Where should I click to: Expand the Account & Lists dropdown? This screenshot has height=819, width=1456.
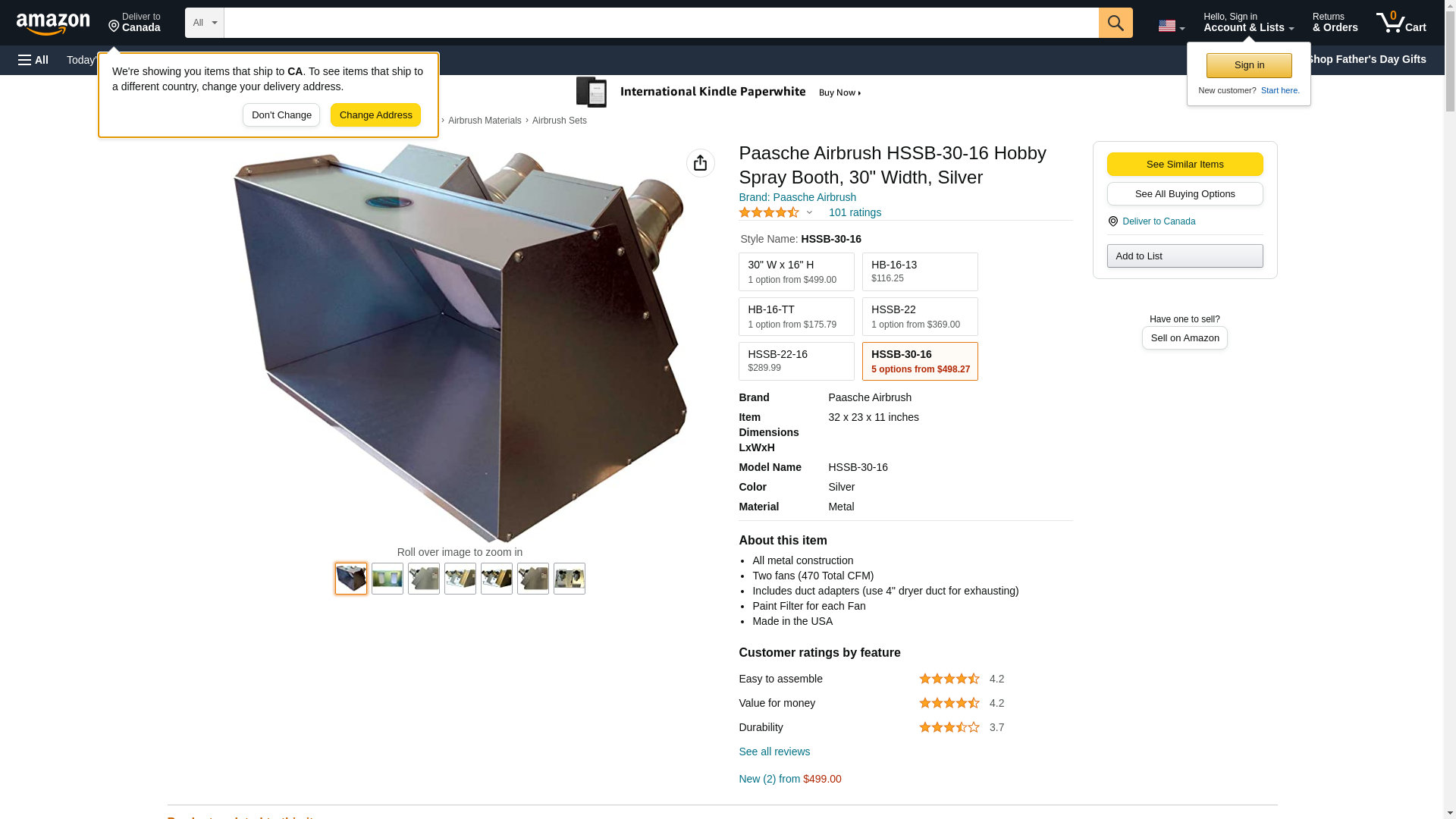[x=1247, y=23]
